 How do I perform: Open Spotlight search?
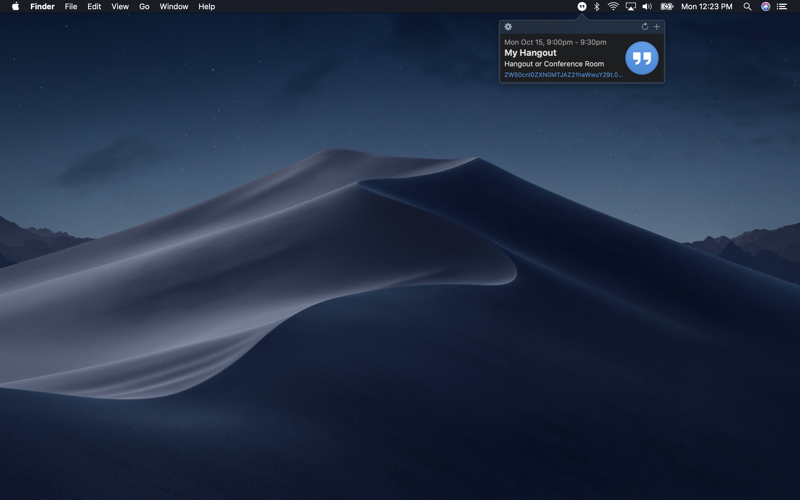(747, 7)
